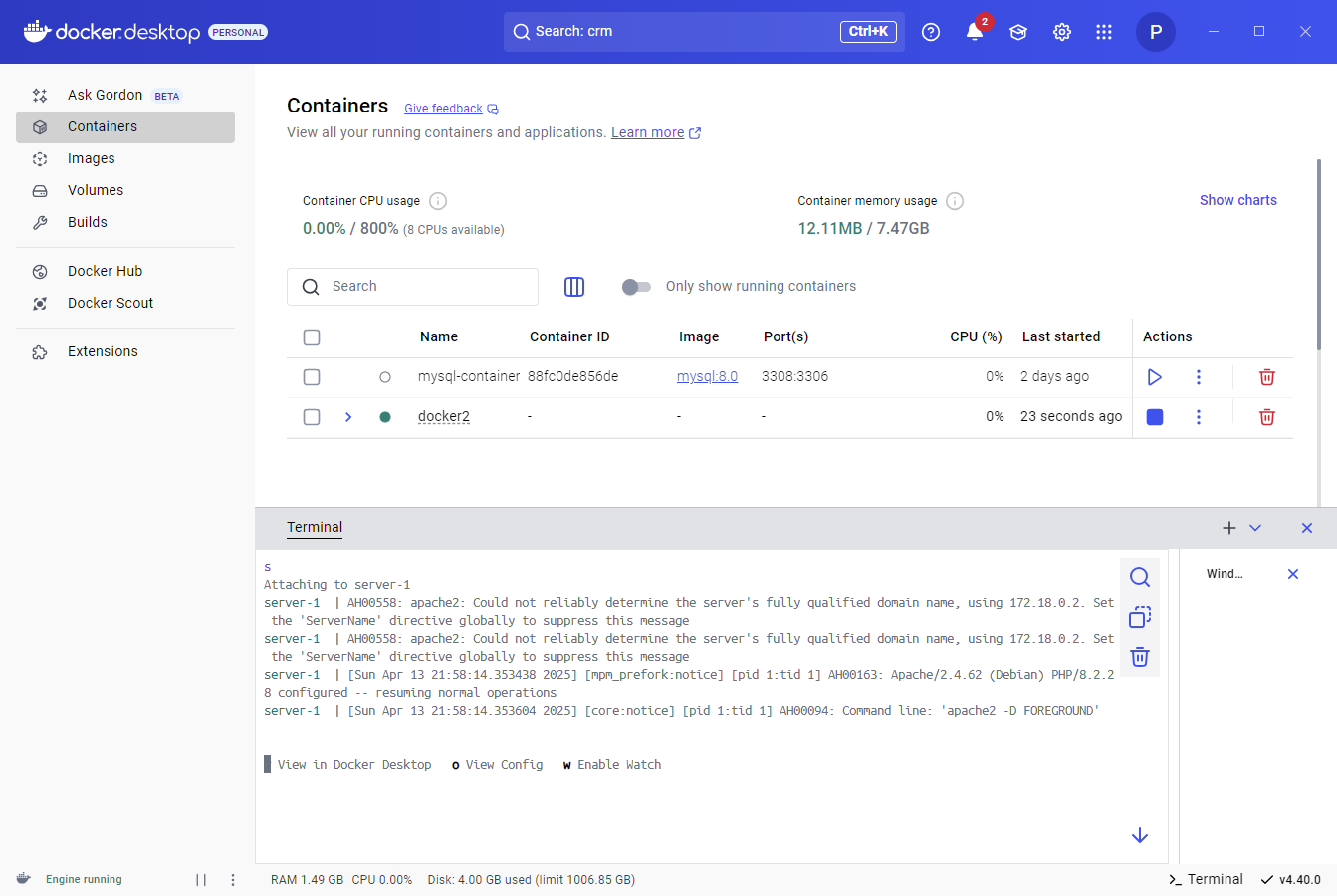Stop docker2 with the stop button
This screenshot has height=896, width=1337.
1155,417
